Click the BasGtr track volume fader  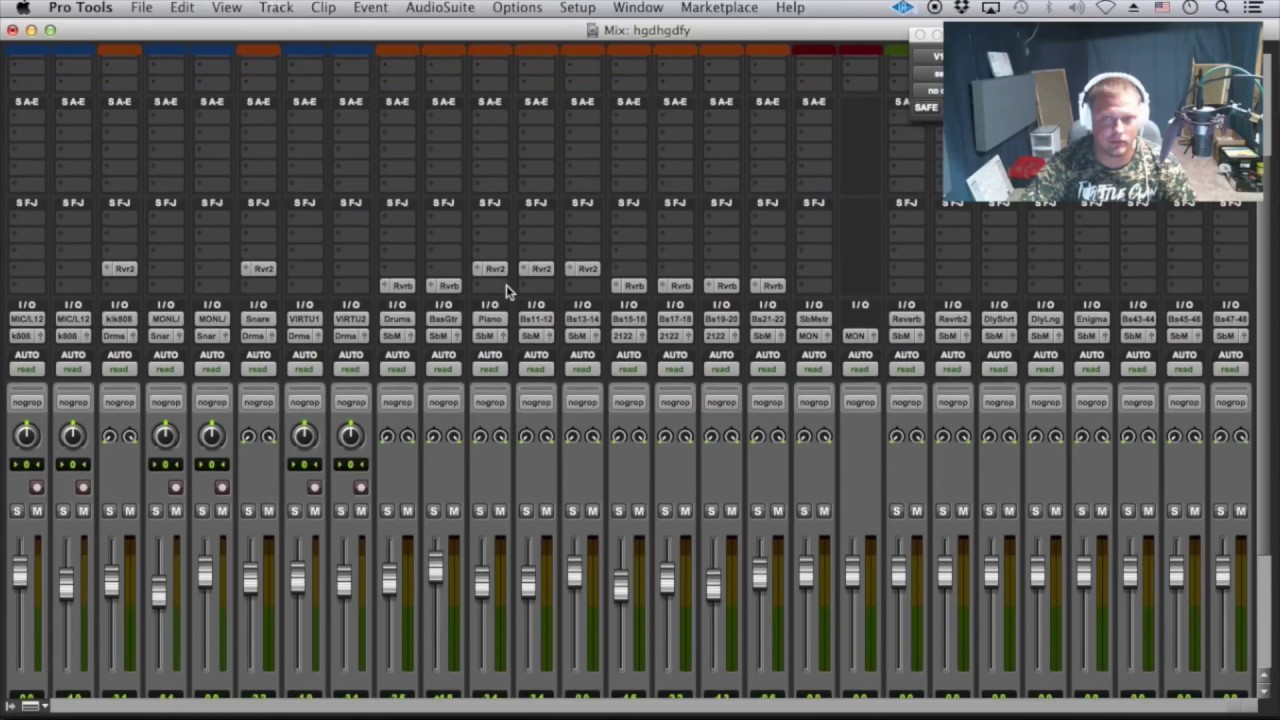(x=435, y=567)
